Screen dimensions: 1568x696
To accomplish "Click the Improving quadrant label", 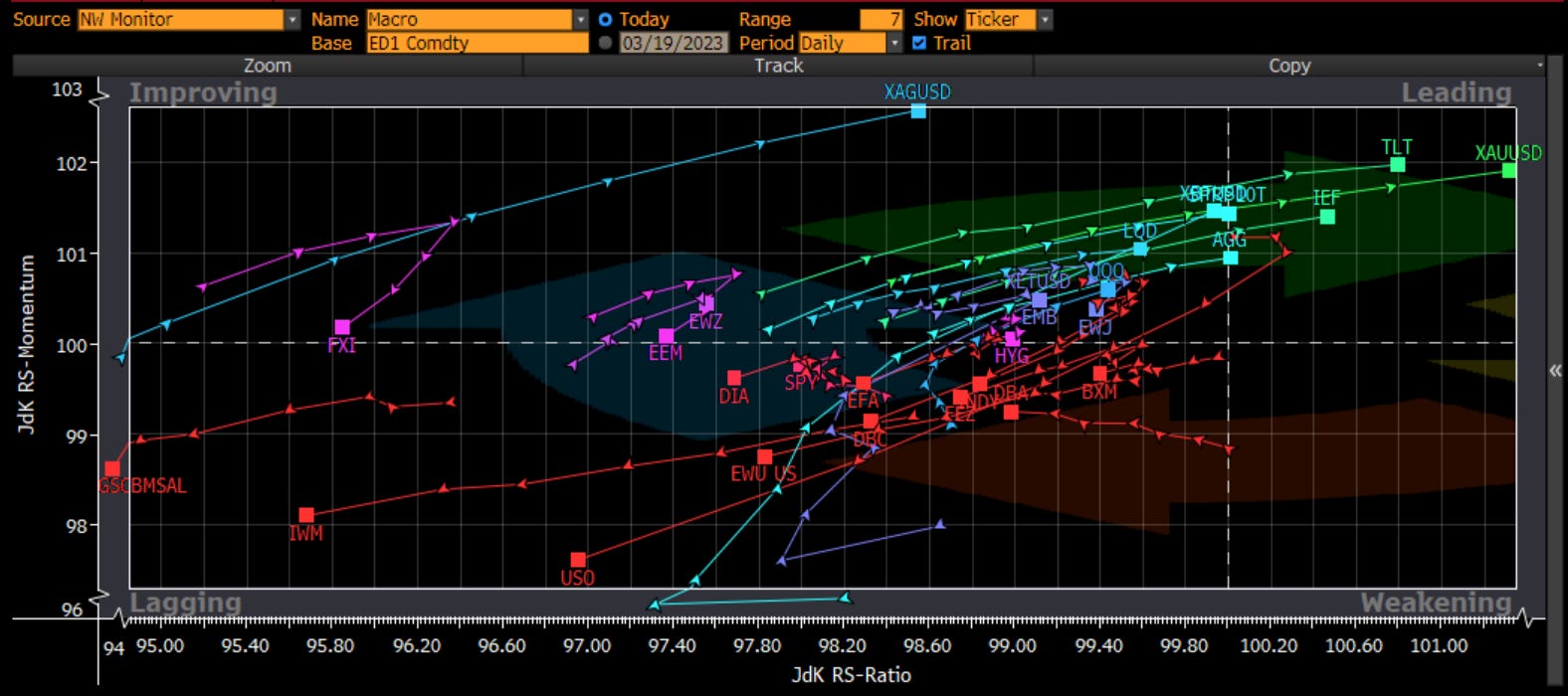I will (203, 92).
